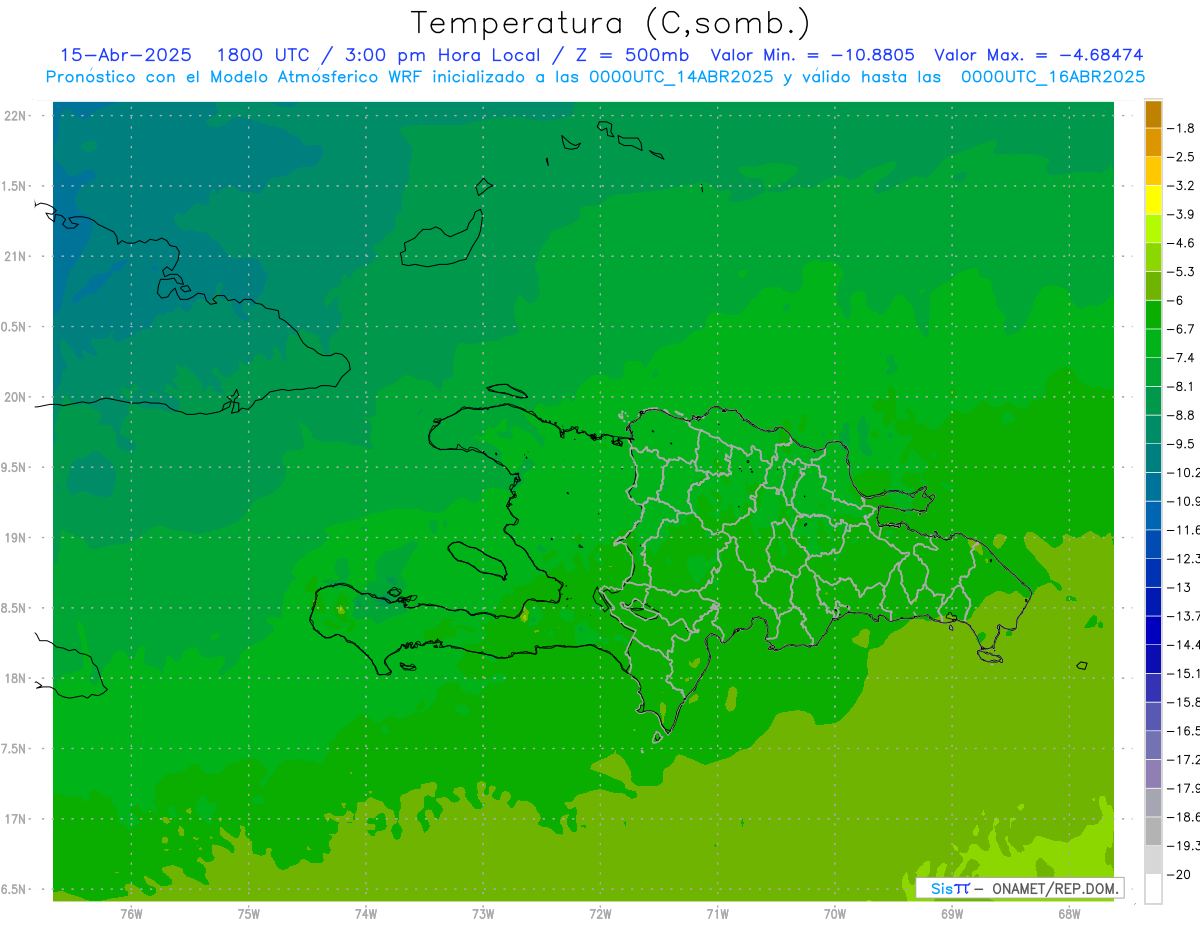Click the "69W" longitude label
This screenshot has width=1200, height=927.
(x=952, y=913)
